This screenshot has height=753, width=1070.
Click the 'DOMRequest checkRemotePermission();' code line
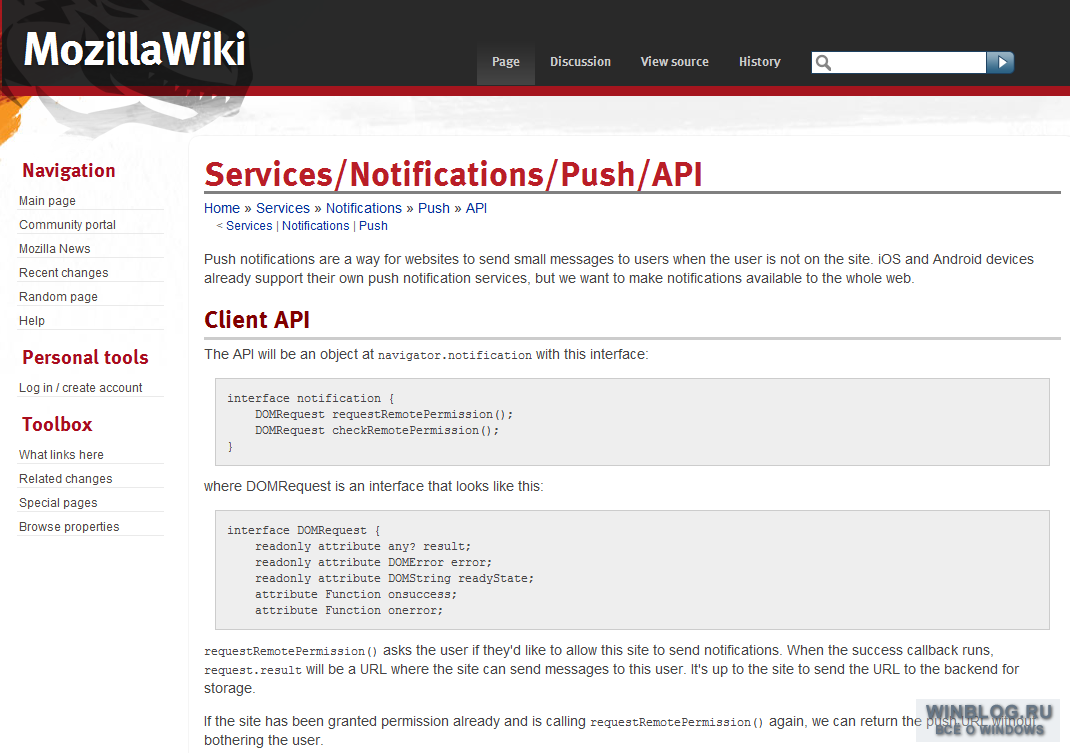pyautogui.click(x=377, y=430)
